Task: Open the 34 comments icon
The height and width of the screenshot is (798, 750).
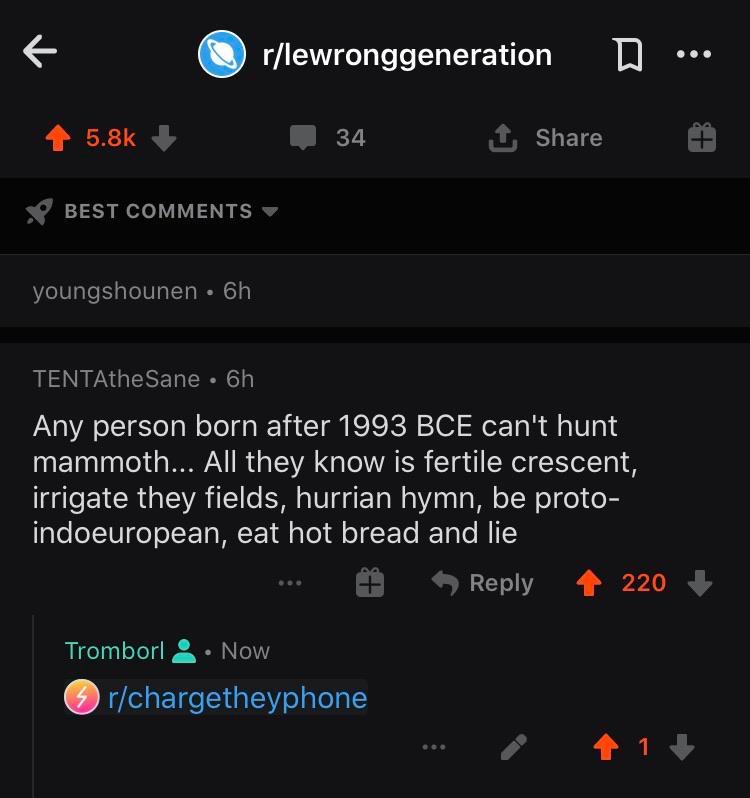Action: [303, 138]
